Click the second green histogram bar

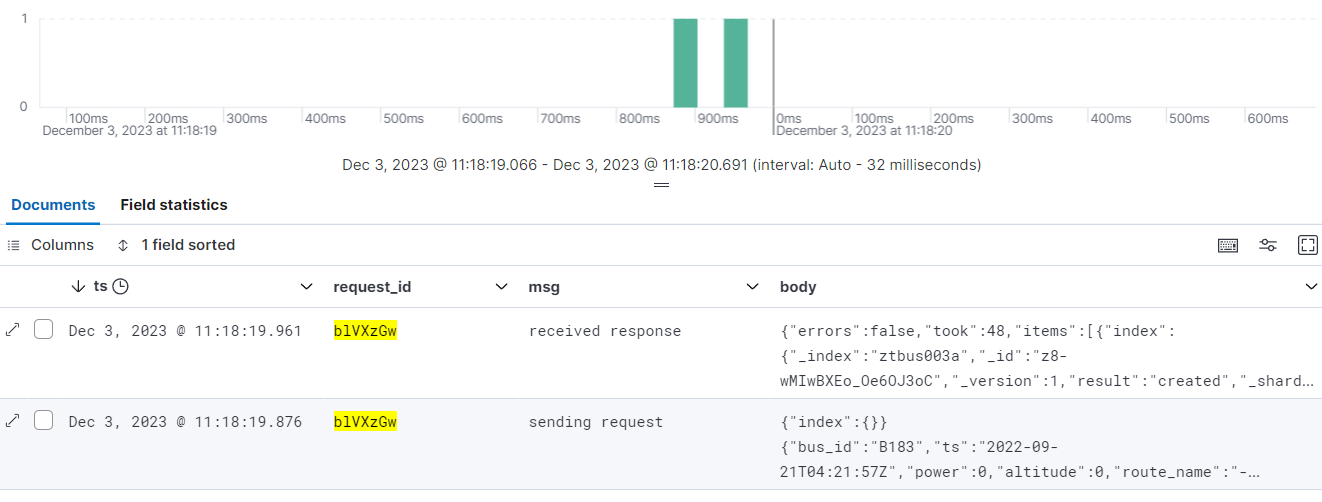coord(736,62)
